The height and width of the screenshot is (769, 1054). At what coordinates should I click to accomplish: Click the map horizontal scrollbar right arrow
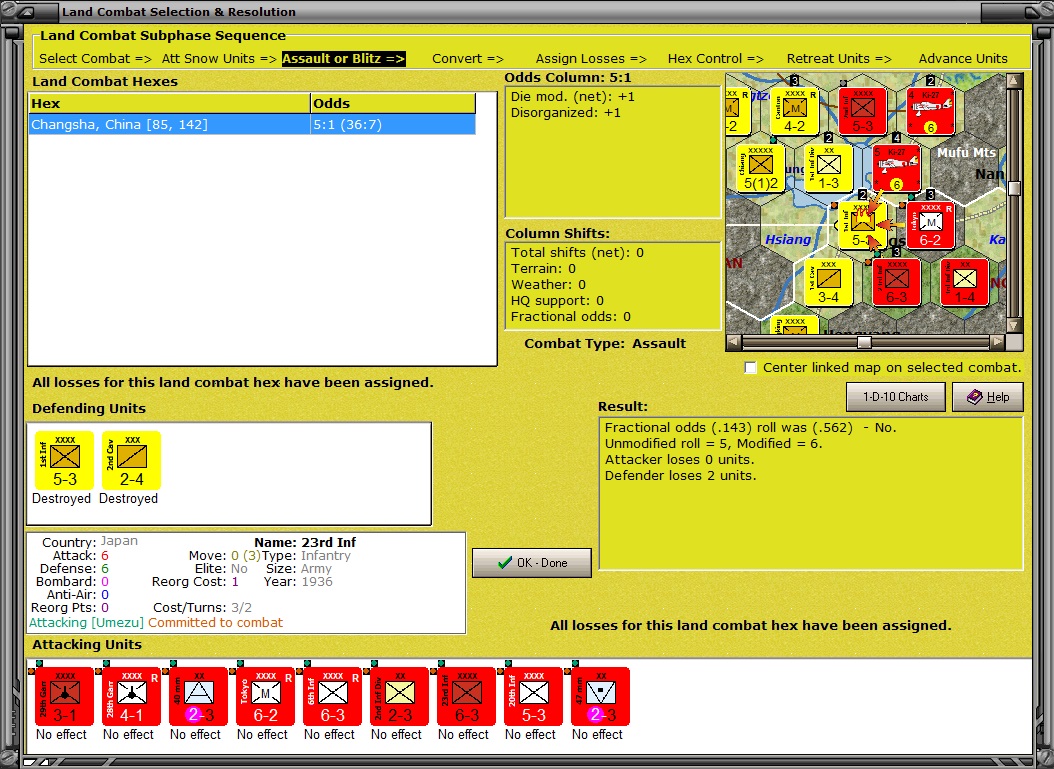click(x=998, y=342)
